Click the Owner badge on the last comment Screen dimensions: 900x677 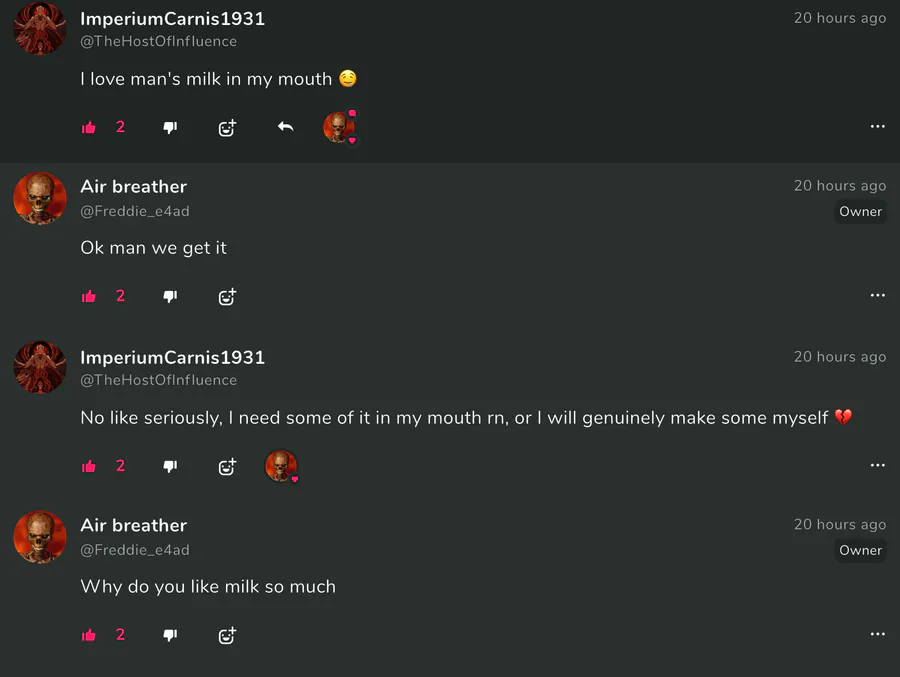[x=860, y=550]
